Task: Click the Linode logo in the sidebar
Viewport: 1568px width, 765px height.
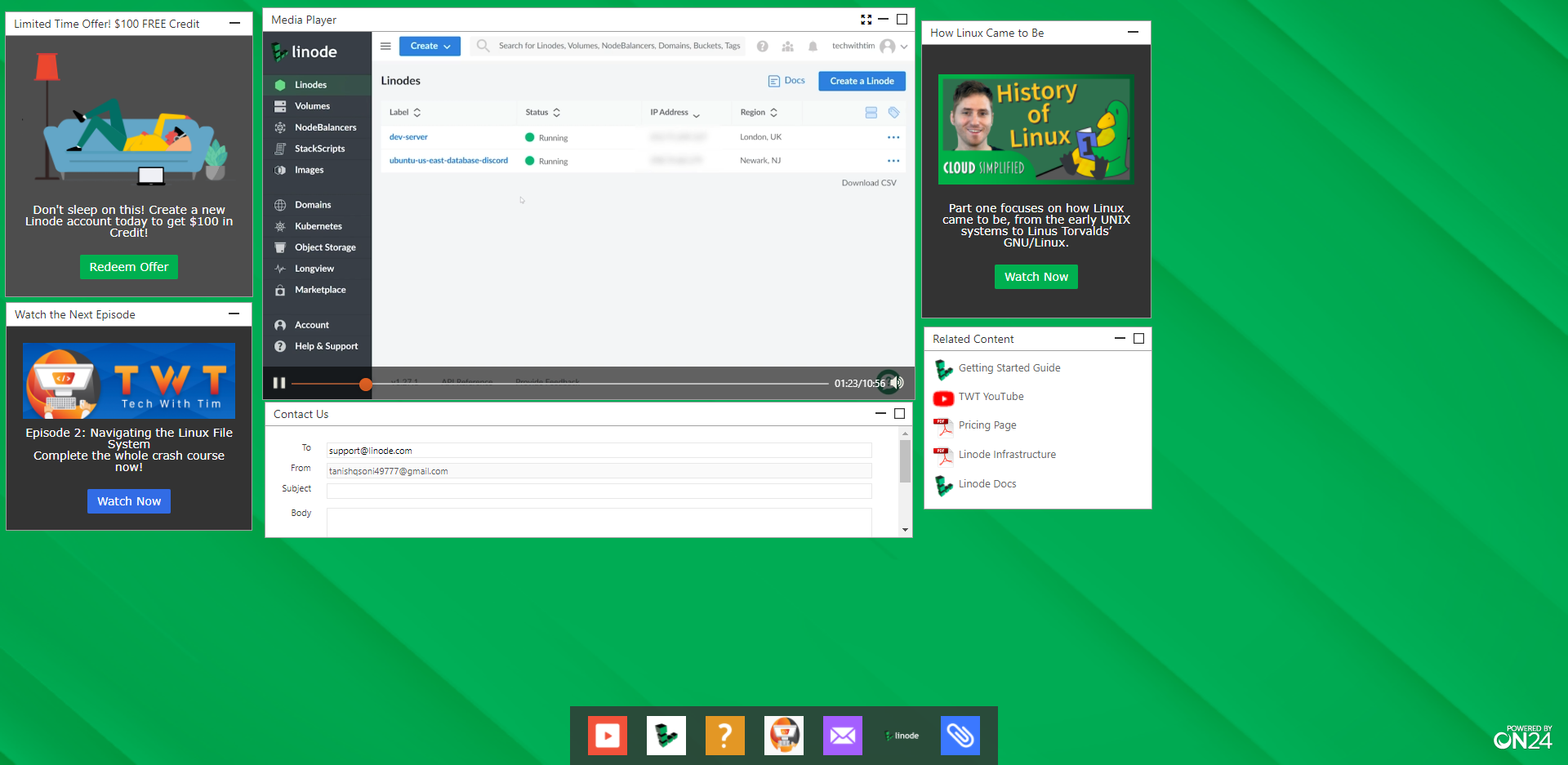Action: coord(305,52)
